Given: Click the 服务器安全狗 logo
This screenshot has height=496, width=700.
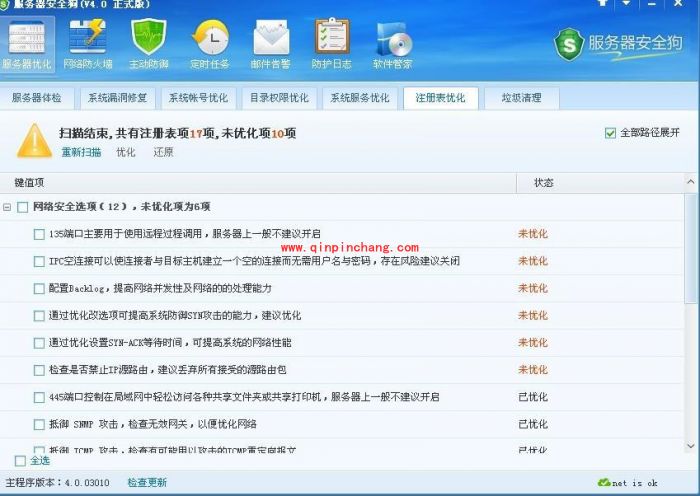Looking at the screenshot, I should (620, 43).
